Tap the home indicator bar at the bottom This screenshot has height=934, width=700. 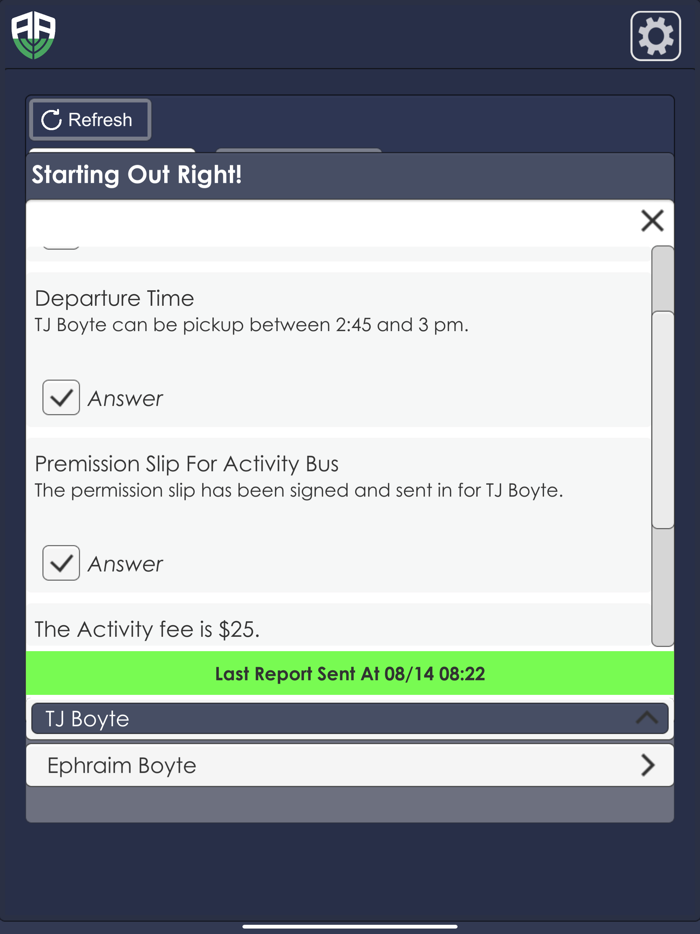(x=350, y=926)
